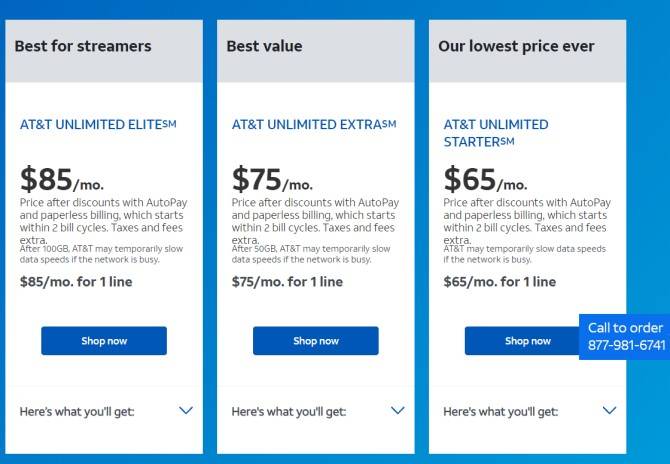
Task: Expand Starter plan details chevron arrow
Action: point(609,410)
